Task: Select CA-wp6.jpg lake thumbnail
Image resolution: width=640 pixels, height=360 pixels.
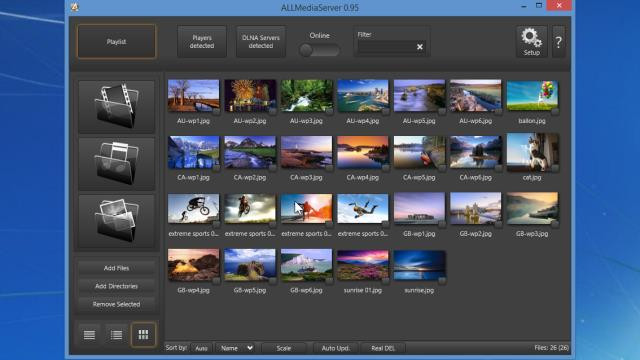Action: 476,152
